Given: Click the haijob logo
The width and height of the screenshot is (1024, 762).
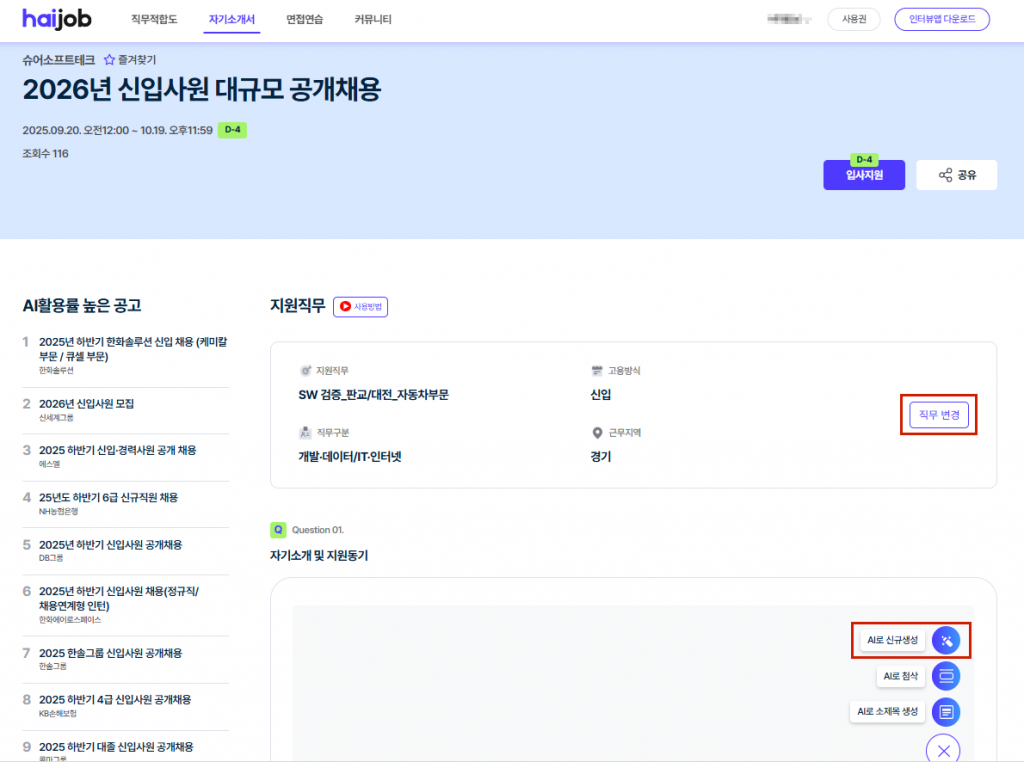Looking at the screenshot, I should pos(57,19).
